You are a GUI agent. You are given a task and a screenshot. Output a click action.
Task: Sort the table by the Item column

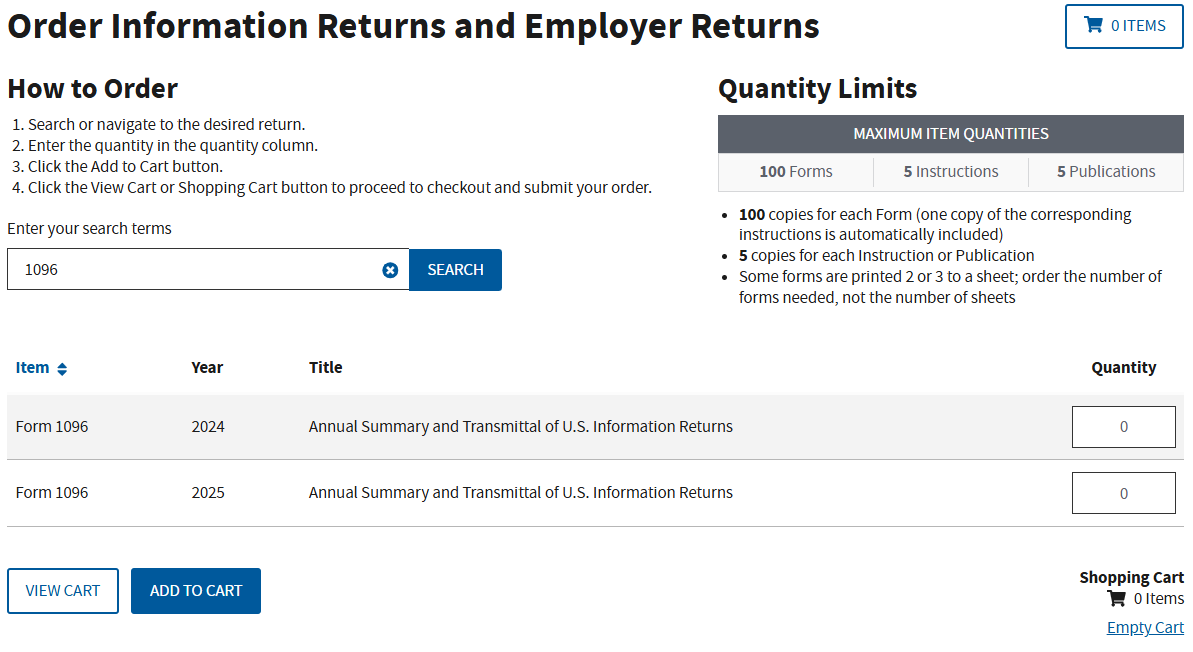(x=34, y=367)
